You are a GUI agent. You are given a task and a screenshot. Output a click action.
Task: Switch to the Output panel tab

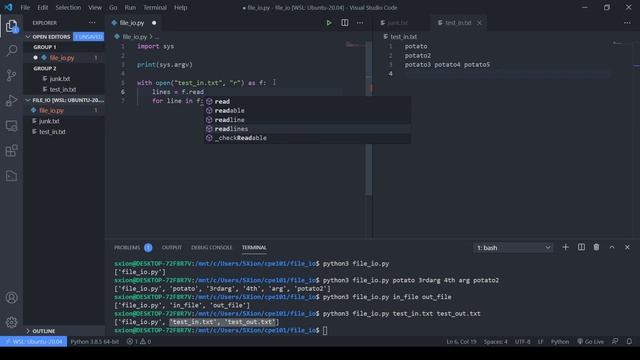[x=171, y=247]
